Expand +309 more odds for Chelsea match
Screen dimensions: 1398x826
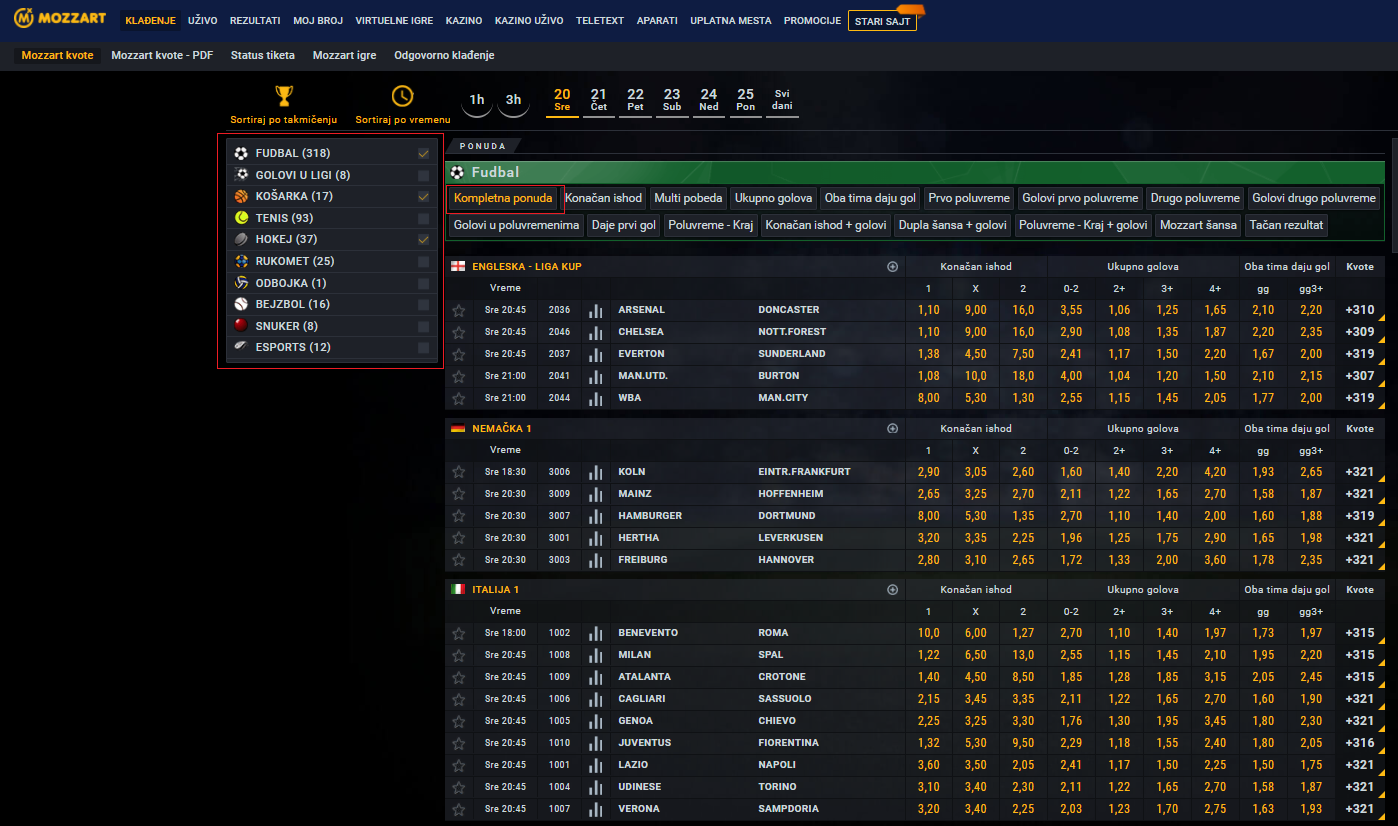(x=1361, y=332)
